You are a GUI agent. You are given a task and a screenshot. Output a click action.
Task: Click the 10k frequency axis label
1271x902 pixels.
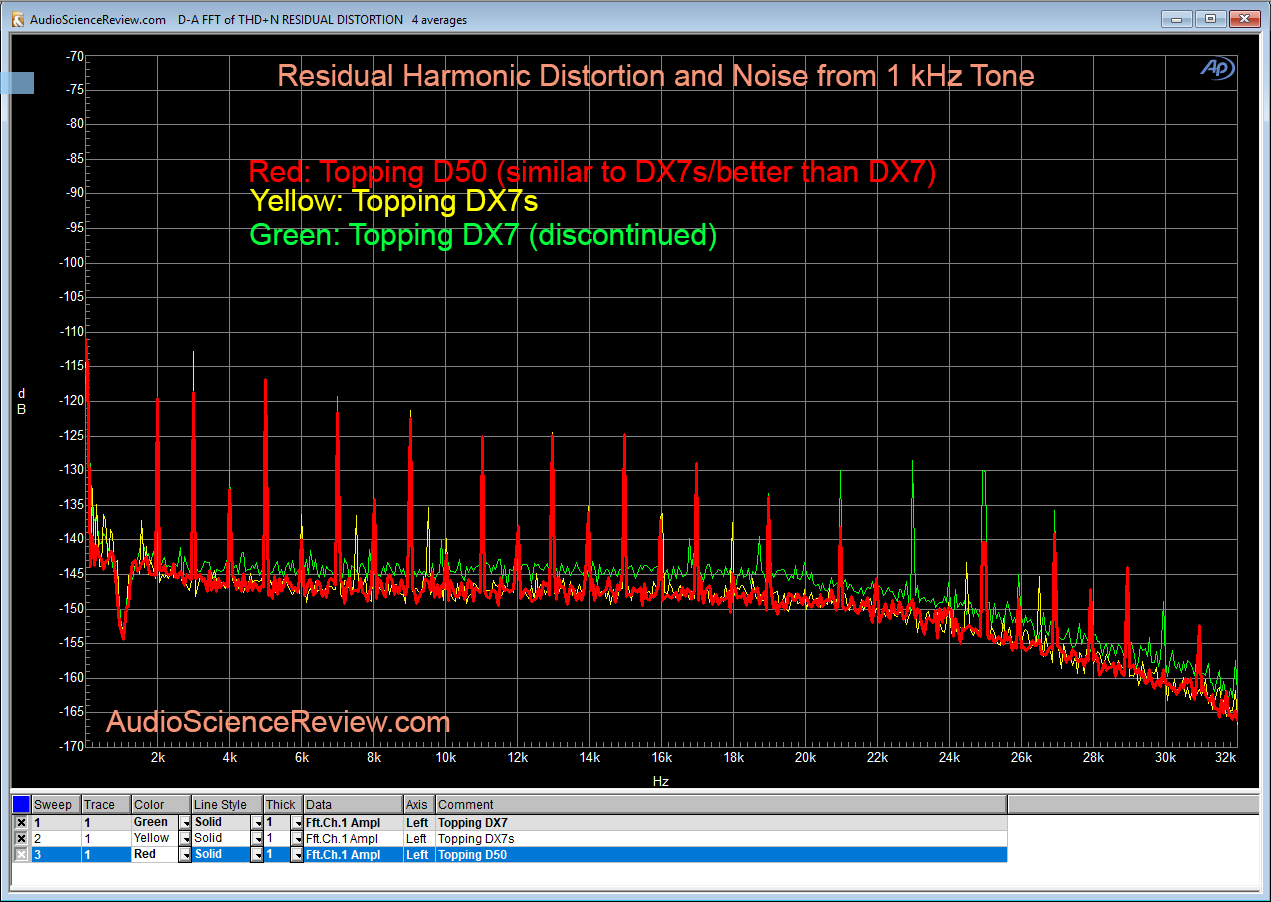coord(445,758)
